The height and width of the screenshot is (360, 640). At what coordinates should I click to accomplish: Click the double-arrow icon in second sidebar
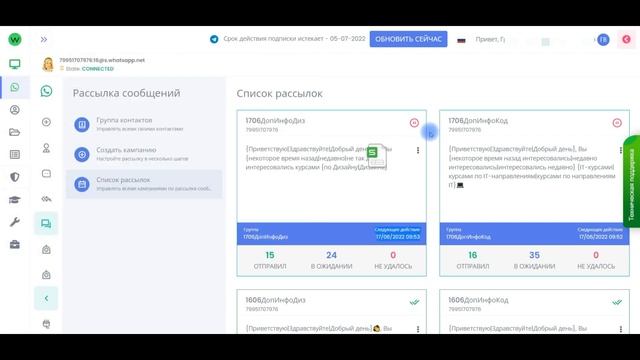point(46,199)
